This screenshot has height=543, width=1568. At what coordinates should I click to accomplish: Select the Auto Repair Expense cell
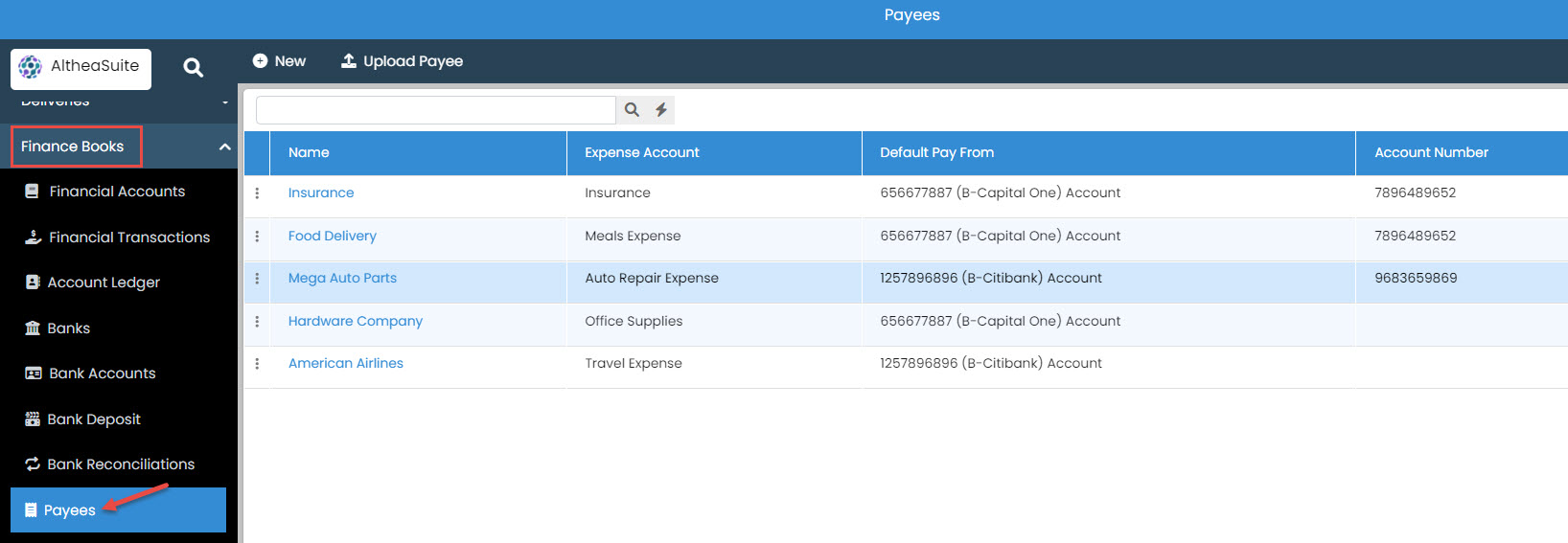pos(652,279)
